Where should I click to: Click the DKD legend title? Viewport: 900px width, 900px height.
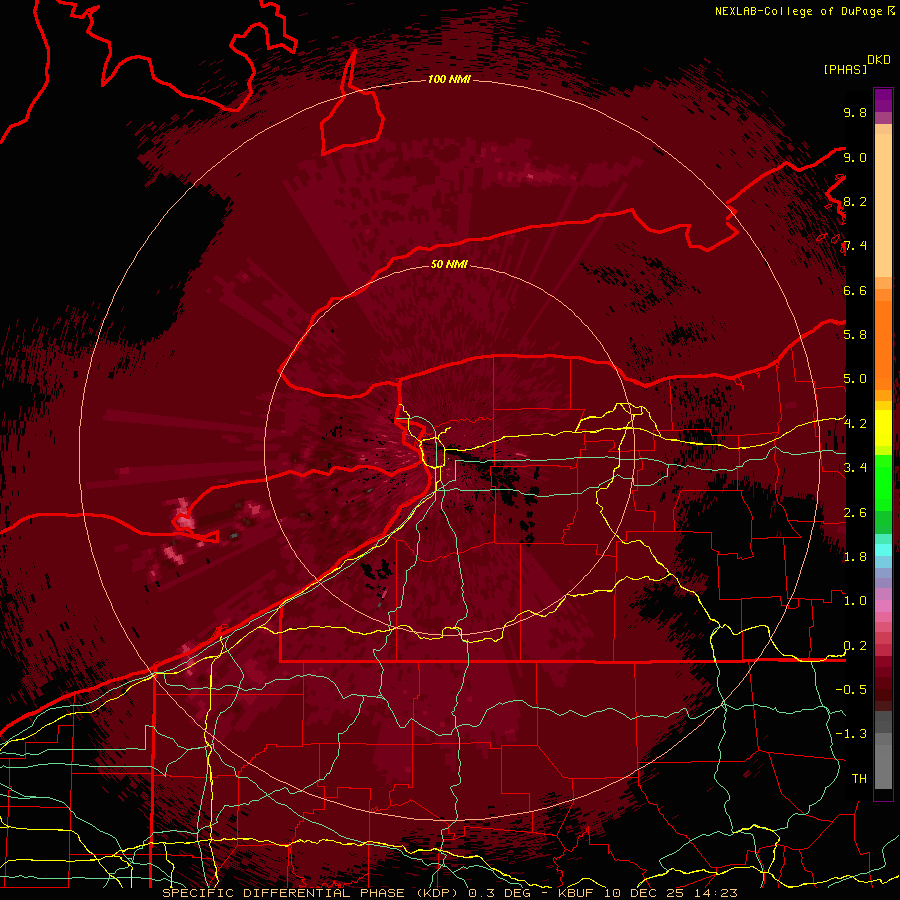click(879, 60)
